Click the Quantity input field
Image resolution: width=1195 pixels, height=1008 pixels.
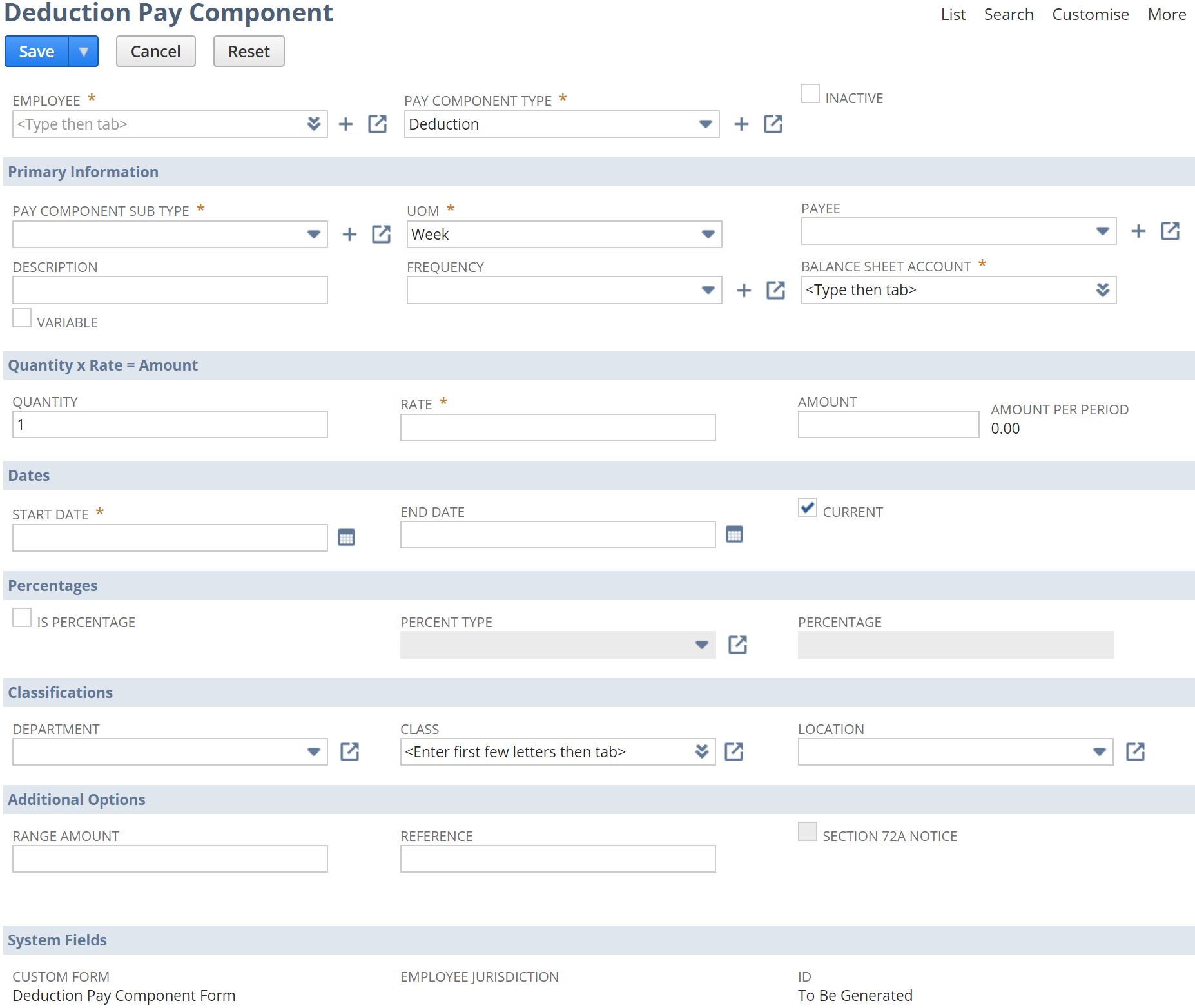click(168, 424)
